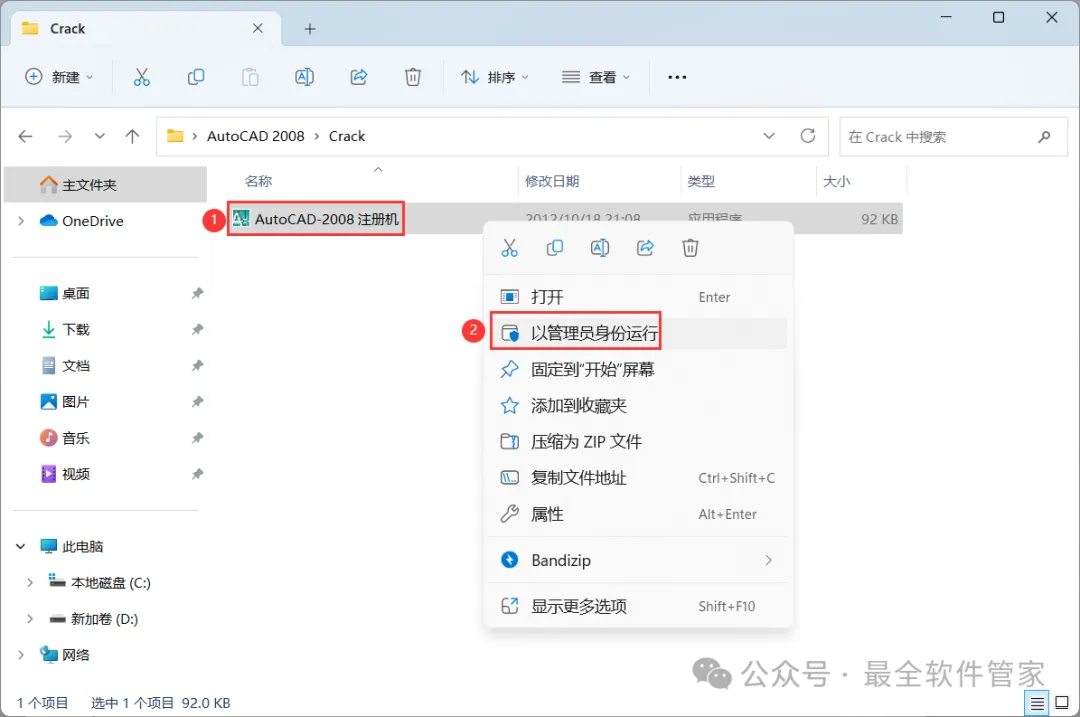1080x717 pixels.
Task: Sort by 大小 column header
Action: [836, 181]
